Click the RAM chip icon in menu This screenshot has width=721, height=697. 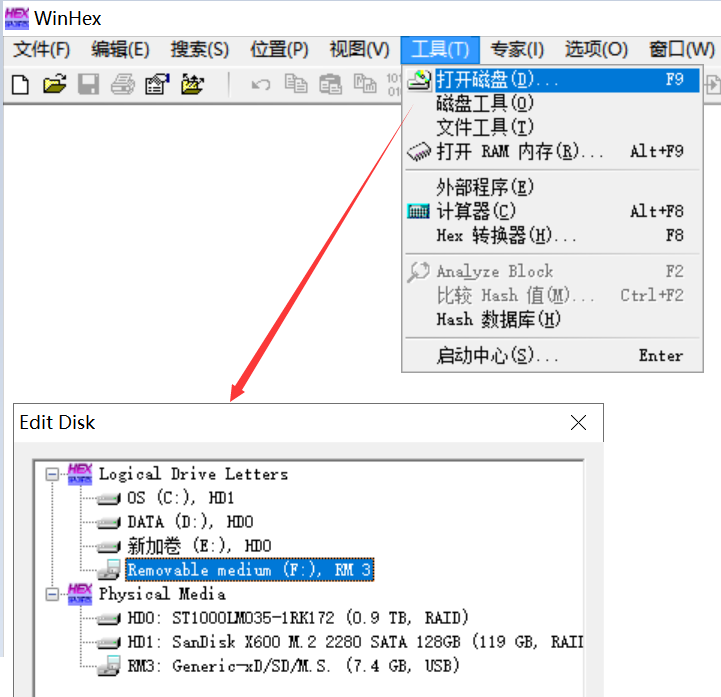pyautogui.click(x=419, y=152)
